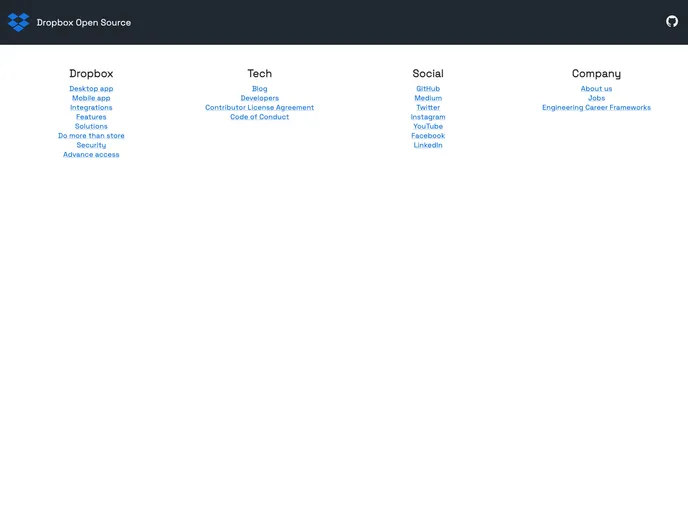Open Contributor License Agreement link
This screenshot has width=688, height=512.
260,107
